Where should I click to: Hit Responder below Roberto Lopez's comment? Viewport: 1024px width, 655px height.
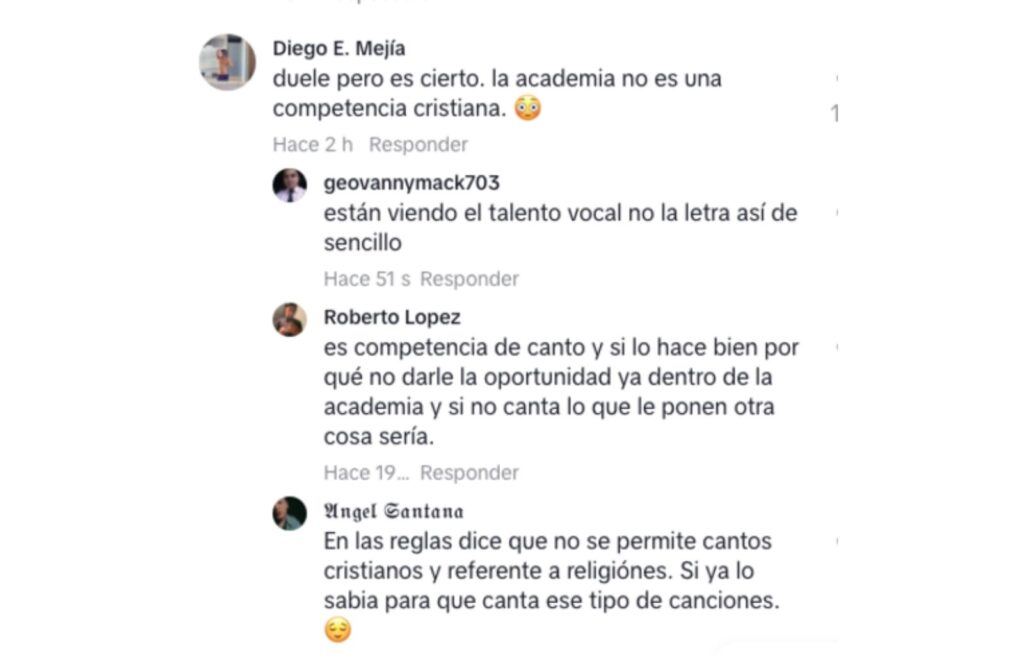coord(469,473)
